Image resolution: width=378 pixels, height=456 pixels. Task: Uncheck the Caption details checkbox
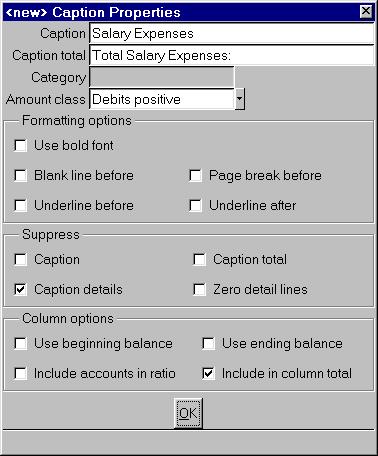tap(20, 289)
